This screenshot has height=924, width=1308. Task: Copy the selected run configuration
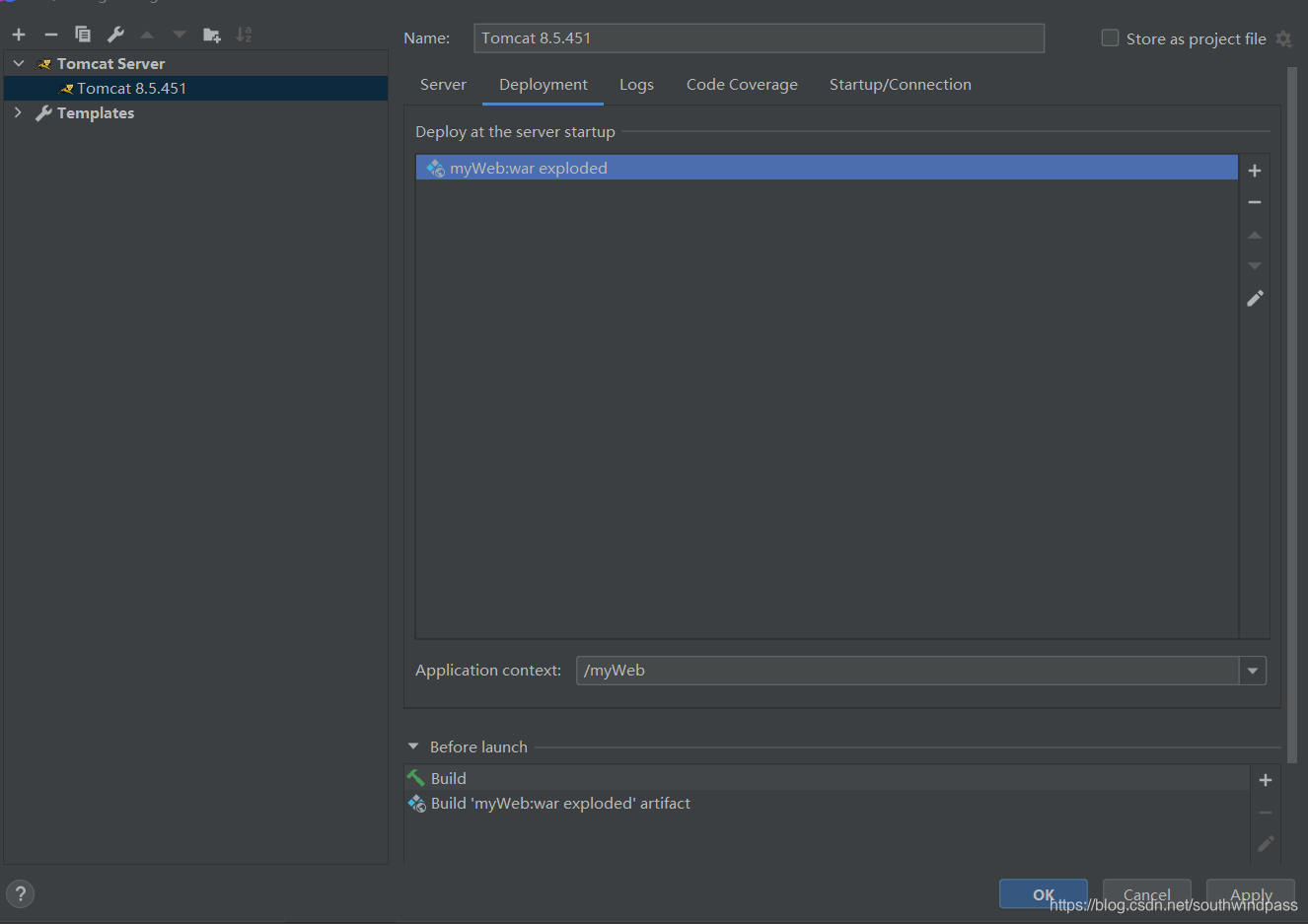(x=83, y=35)
